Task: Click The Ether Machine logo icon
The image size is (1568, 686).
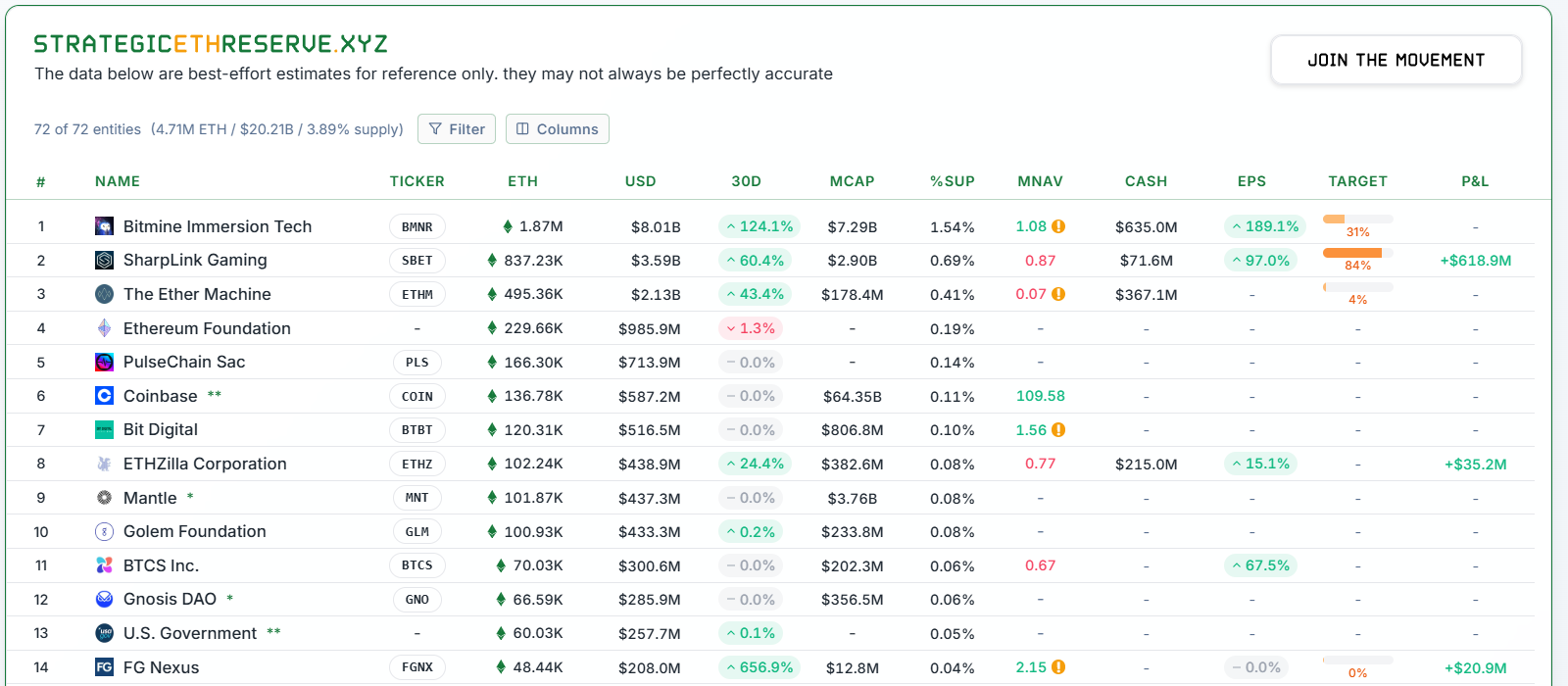Action: [x=104, y=294]
